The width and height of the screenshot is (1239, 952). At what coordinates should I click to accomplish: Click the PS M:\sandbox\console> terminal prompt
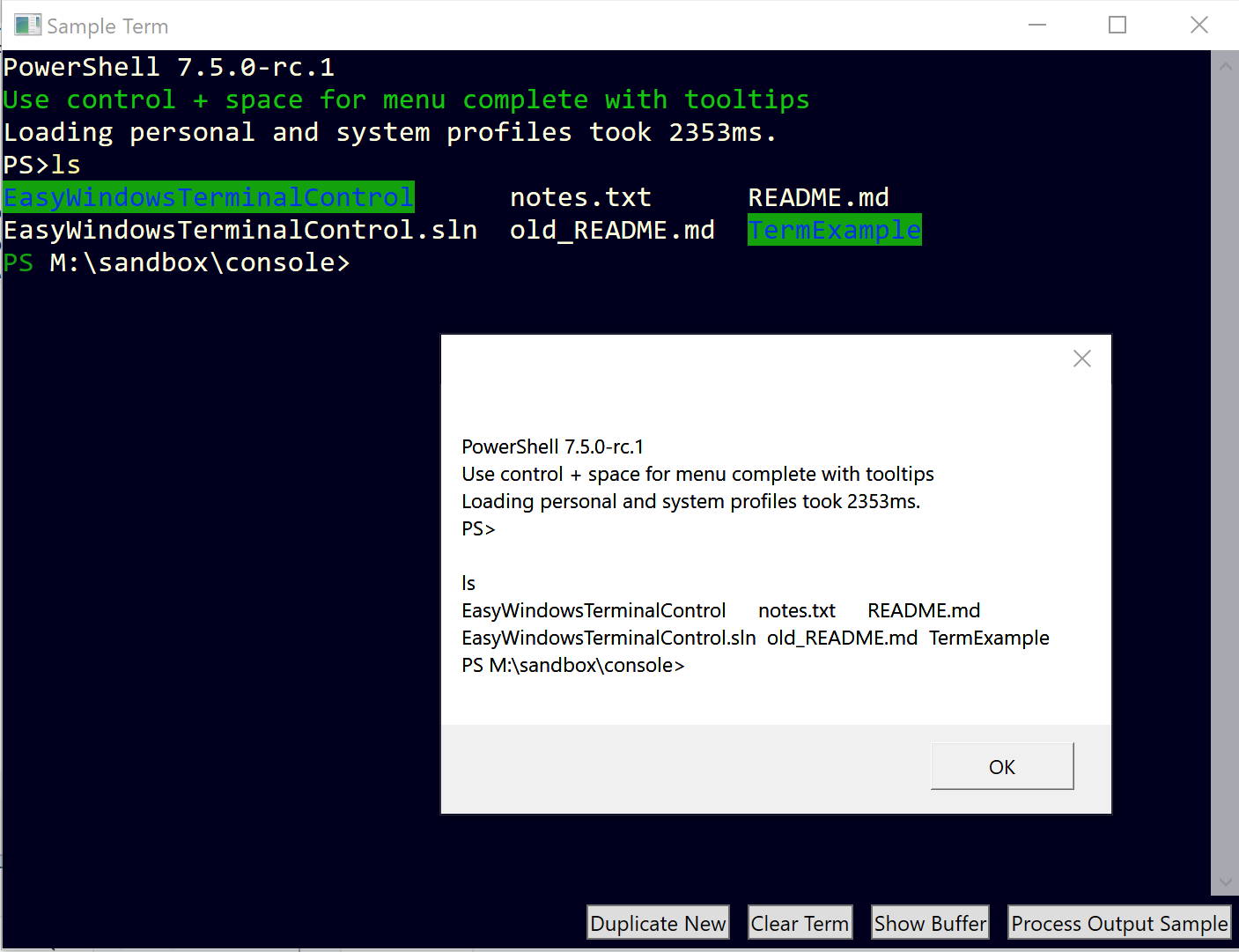[x=177, y=262]
